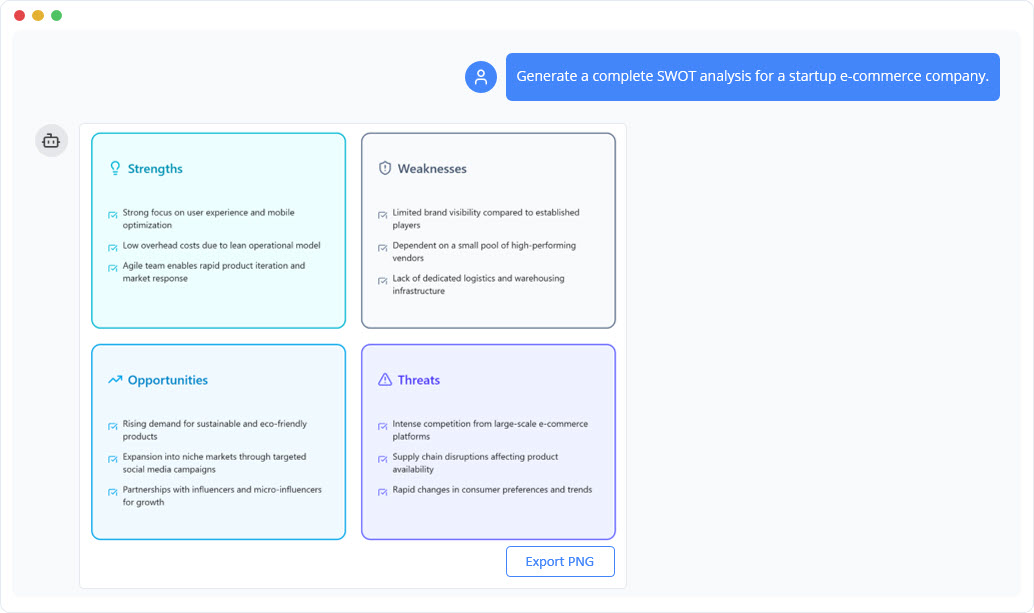Open the Strengths quadrant card
This screenshot has height=613, width=1034.
[218, 230]
